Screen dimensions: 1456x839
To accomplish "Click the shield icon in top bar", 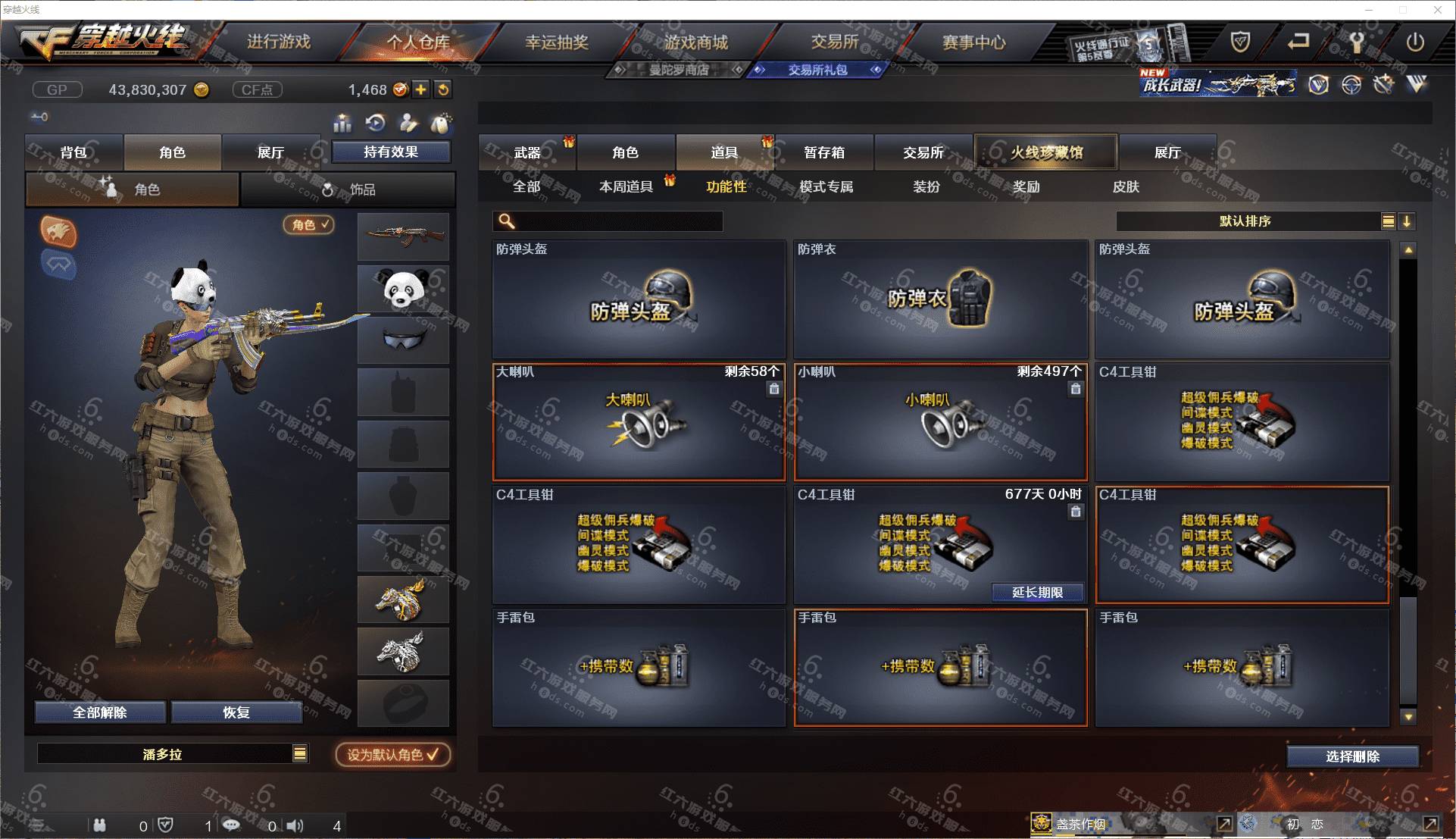I will click(1240, 42).
